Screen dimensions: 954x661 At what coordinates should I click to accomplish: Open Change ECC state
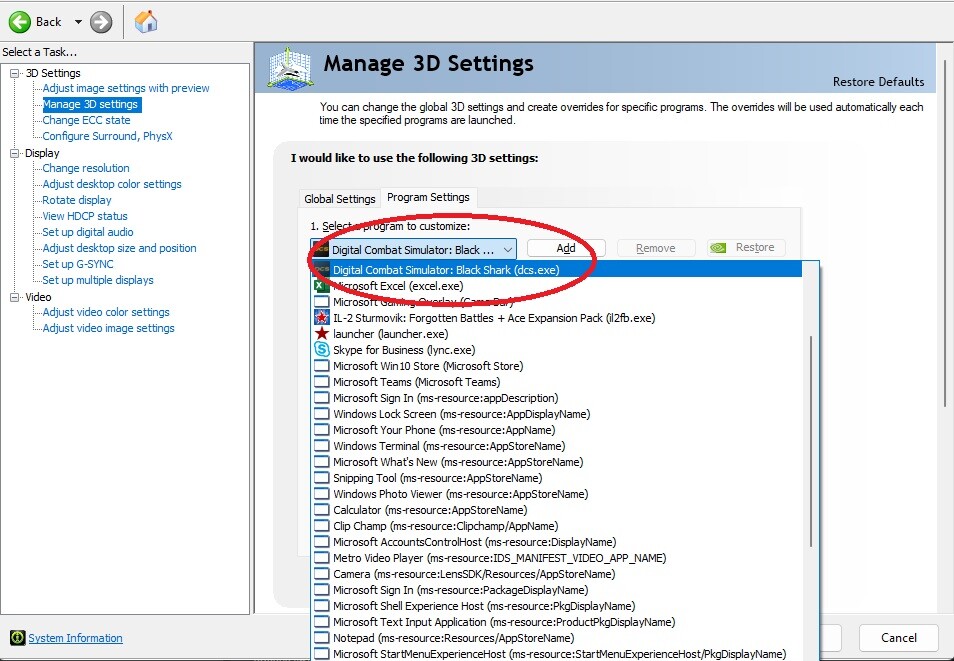[x=86, y=120]
